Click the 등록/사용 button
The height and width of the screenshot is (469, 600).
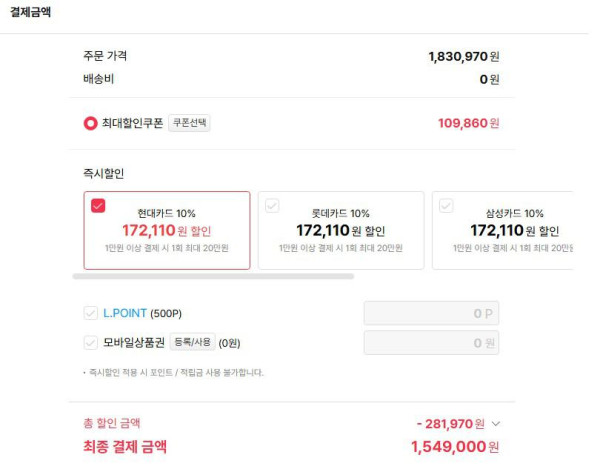[x=192, y=342]
